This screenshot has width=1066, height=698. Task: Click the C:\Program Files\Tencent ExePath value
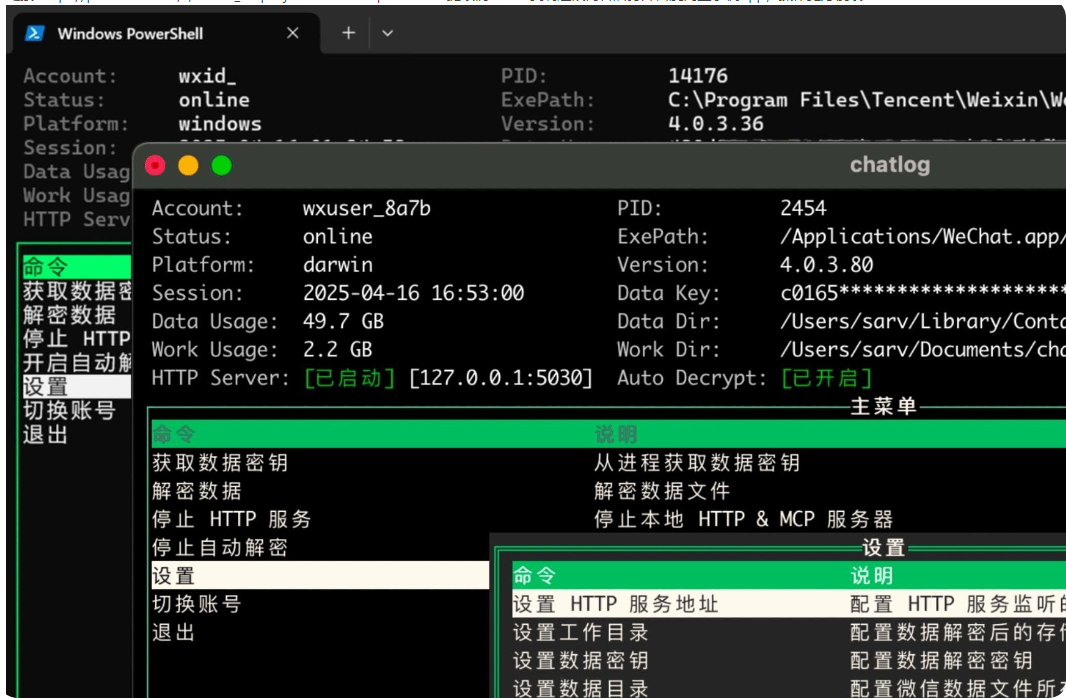(867, 100)
